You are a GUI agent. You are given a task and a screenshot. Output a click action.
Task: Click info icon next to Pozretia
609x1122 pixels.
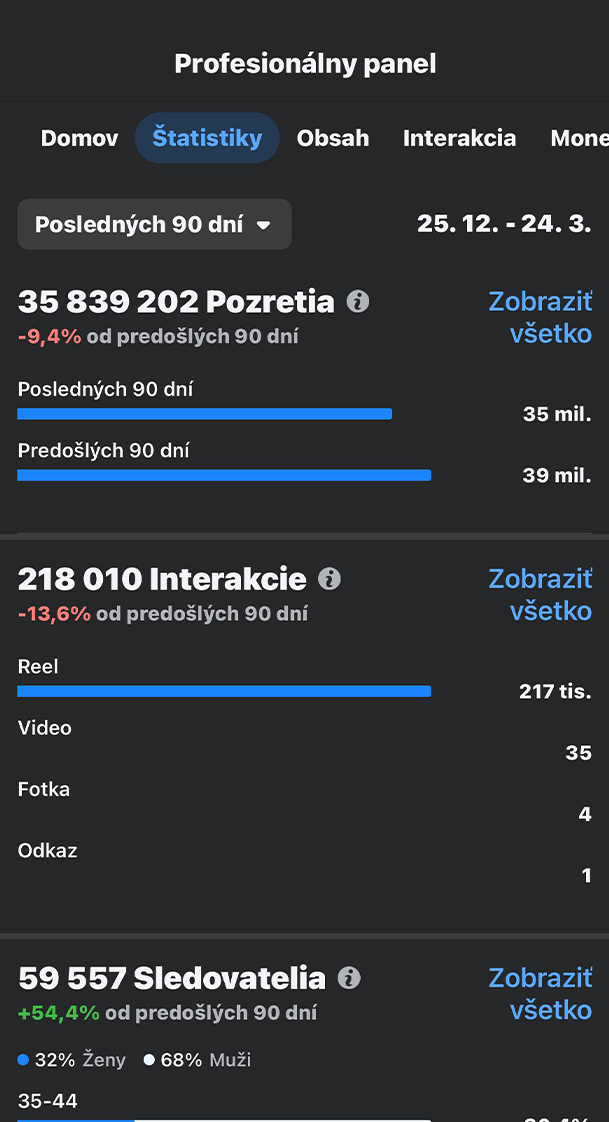click(x=357, y=301)
